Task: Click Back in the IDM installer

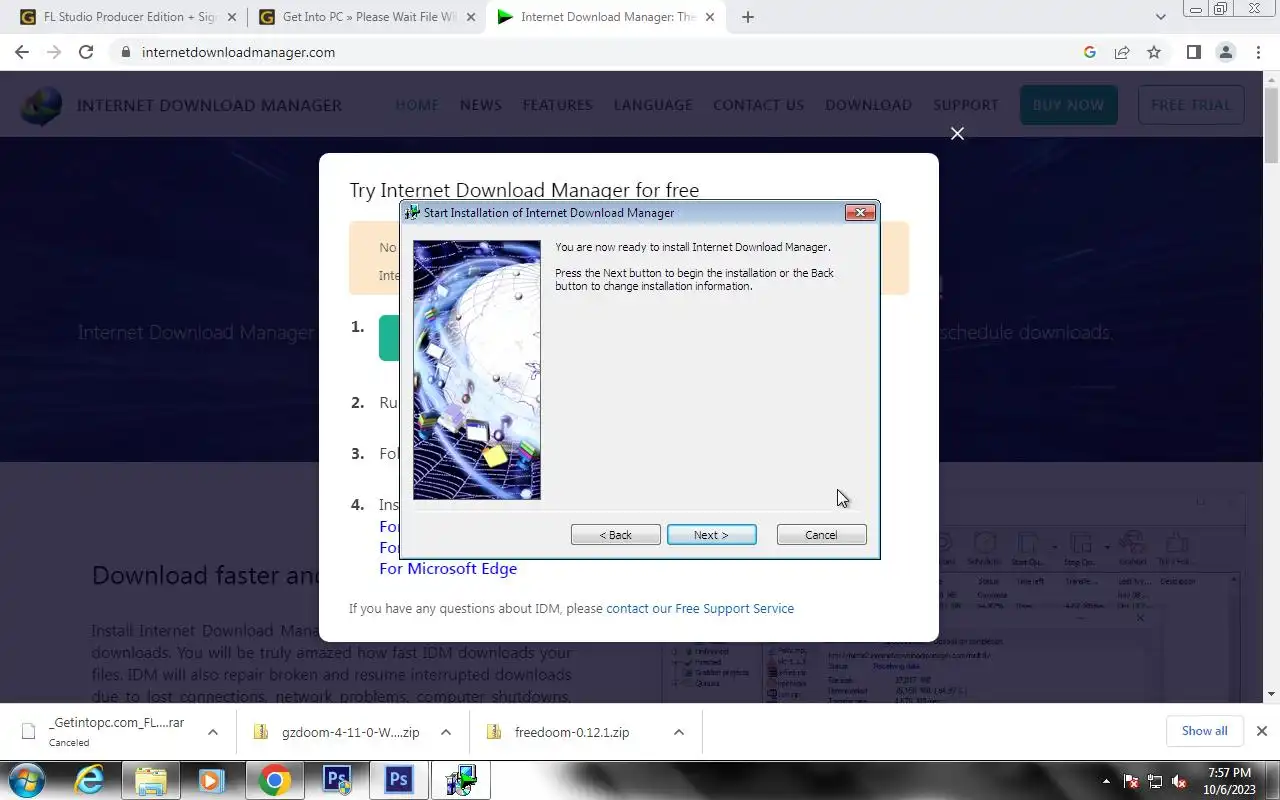Action: tap(615, 535)
